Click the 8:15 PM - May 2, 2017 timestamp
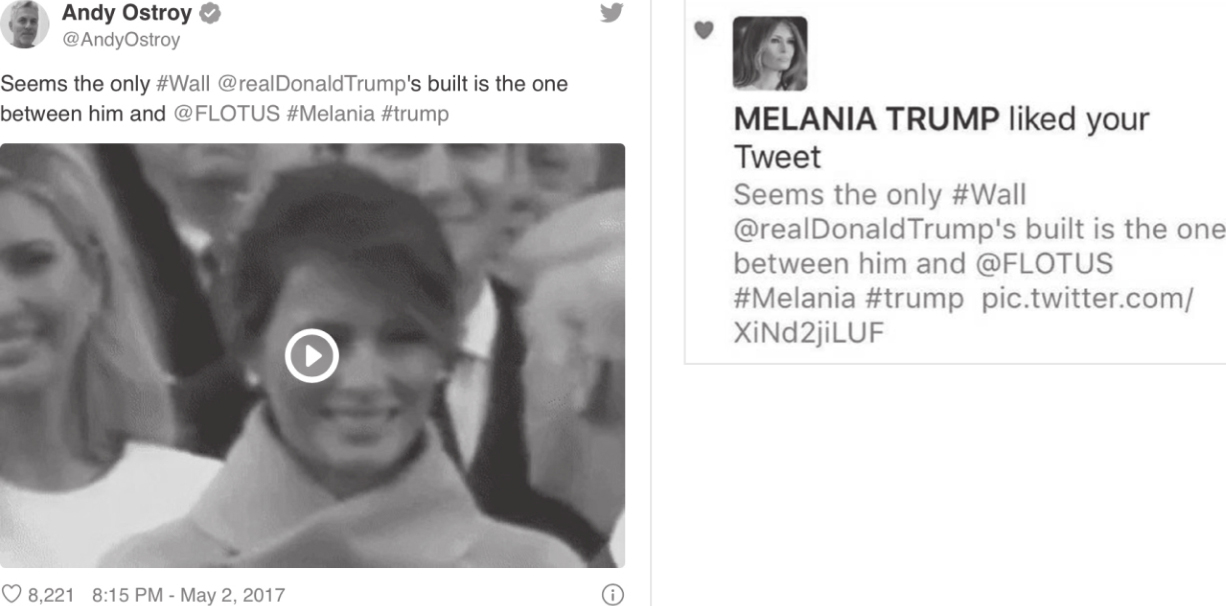This screenshot has height=606, width=1226. tap(188, 595)
